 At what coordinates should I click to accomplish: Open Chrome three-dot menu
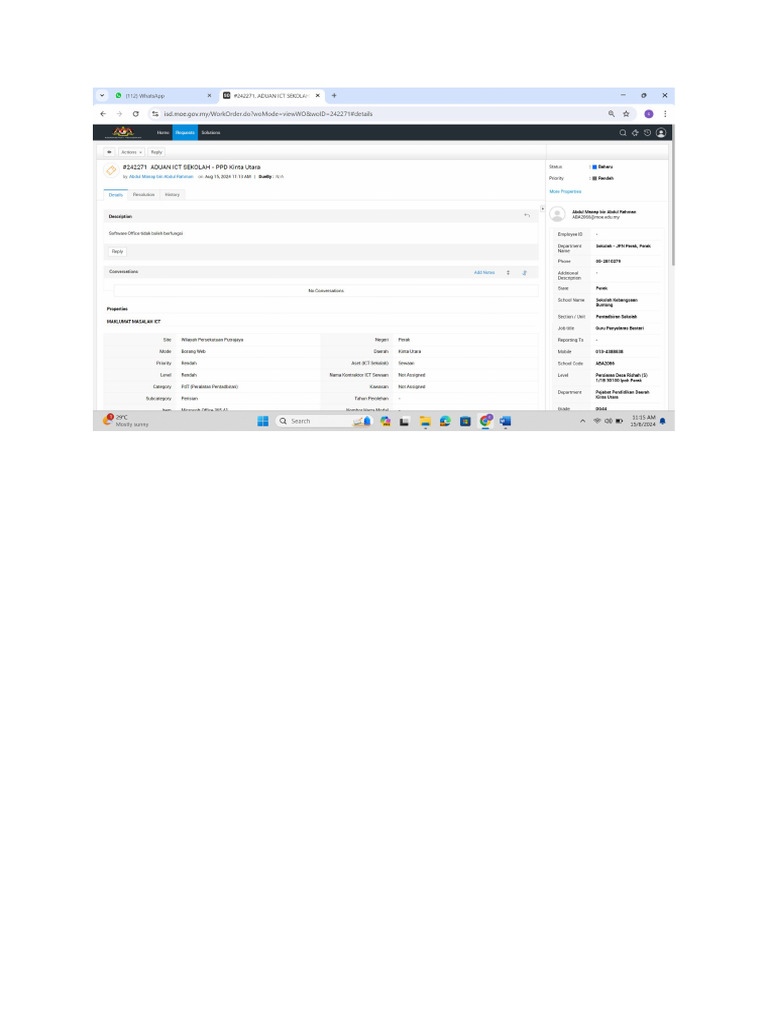pyautogui.click(x=665, y=114)
